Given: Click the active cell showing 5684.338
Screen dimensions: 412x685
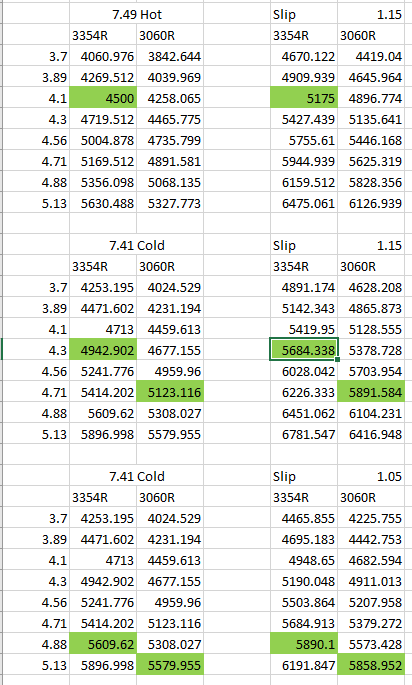Looking at the screenshot, I should [x=304, y=350].
